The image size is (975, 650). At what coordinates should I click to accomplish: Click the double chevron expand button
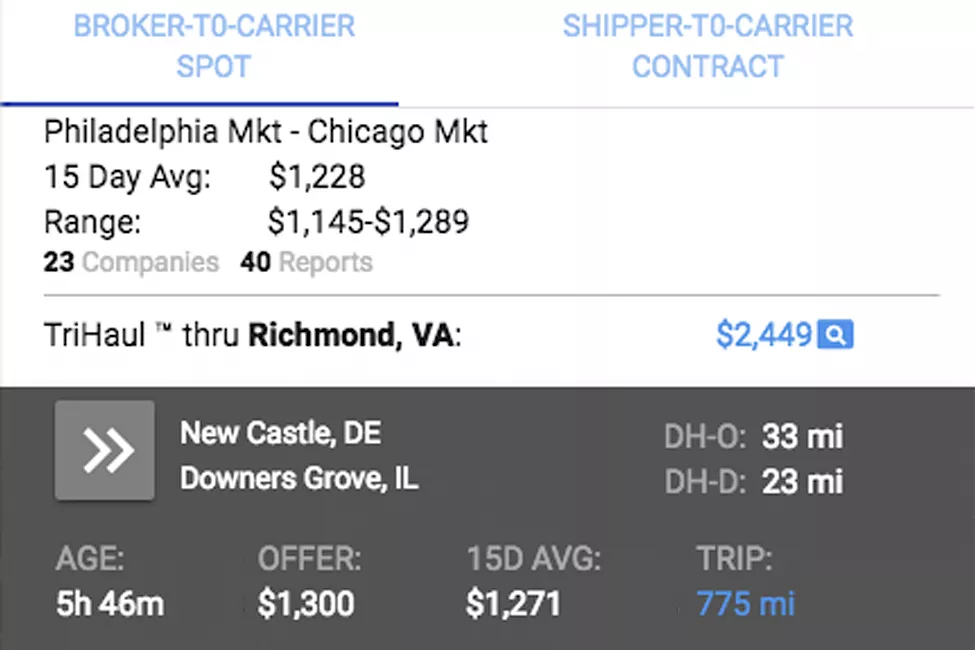coord(104,450)
